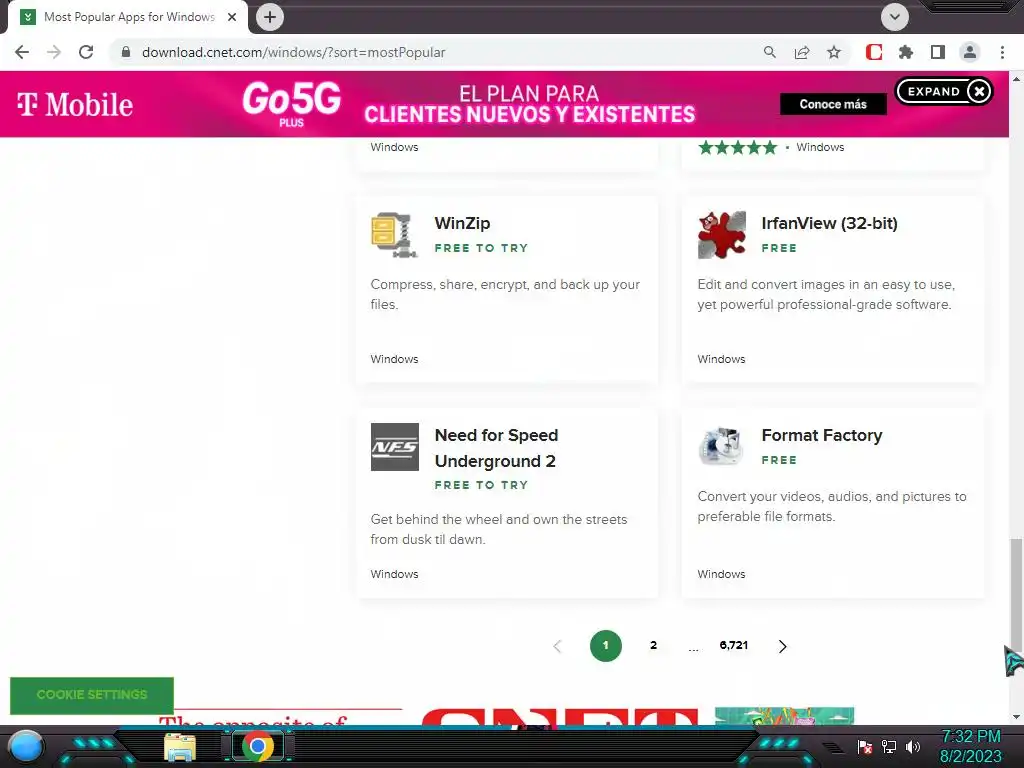The image size is (1024, 768).
Task: Open the WinZip title link
Action: [462, 223]
